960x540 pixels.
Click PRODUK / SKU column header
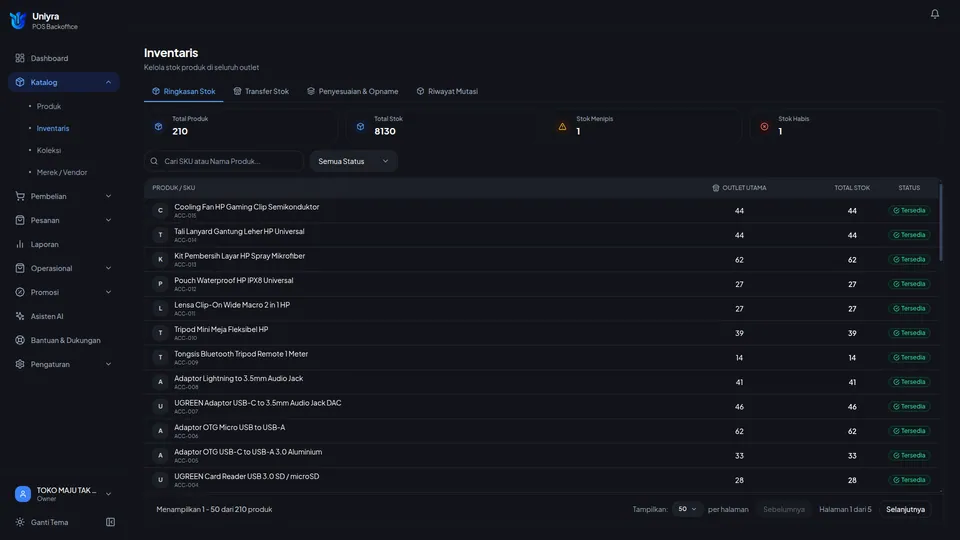[174, 188]
